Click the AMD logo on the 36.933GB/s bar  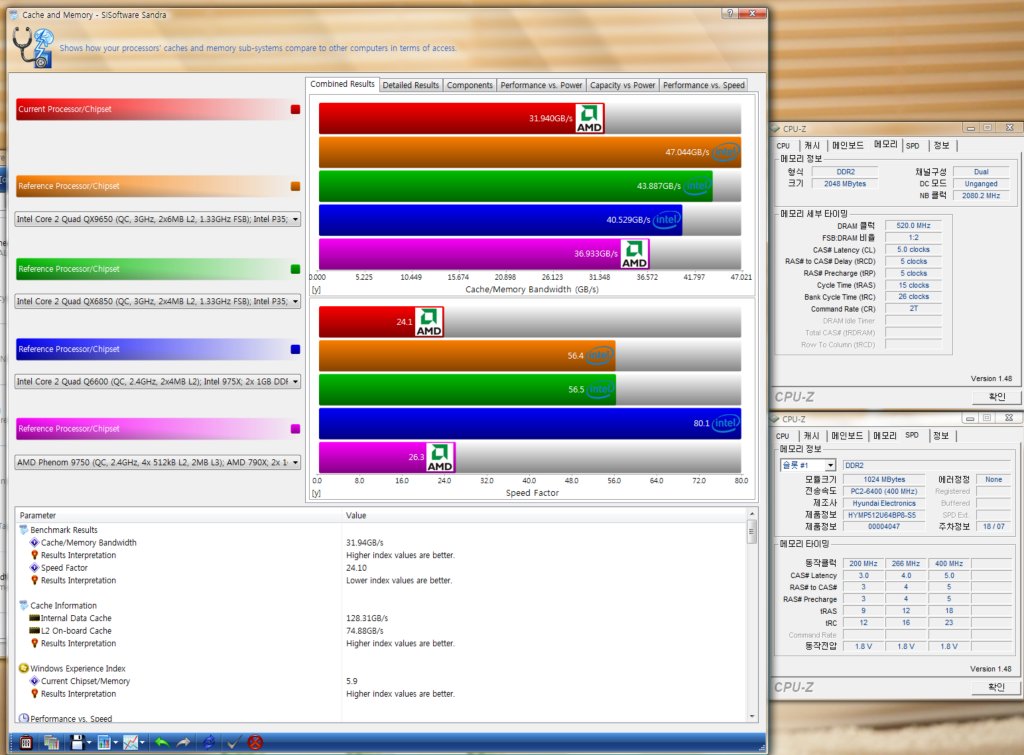[x=634, y=254]
